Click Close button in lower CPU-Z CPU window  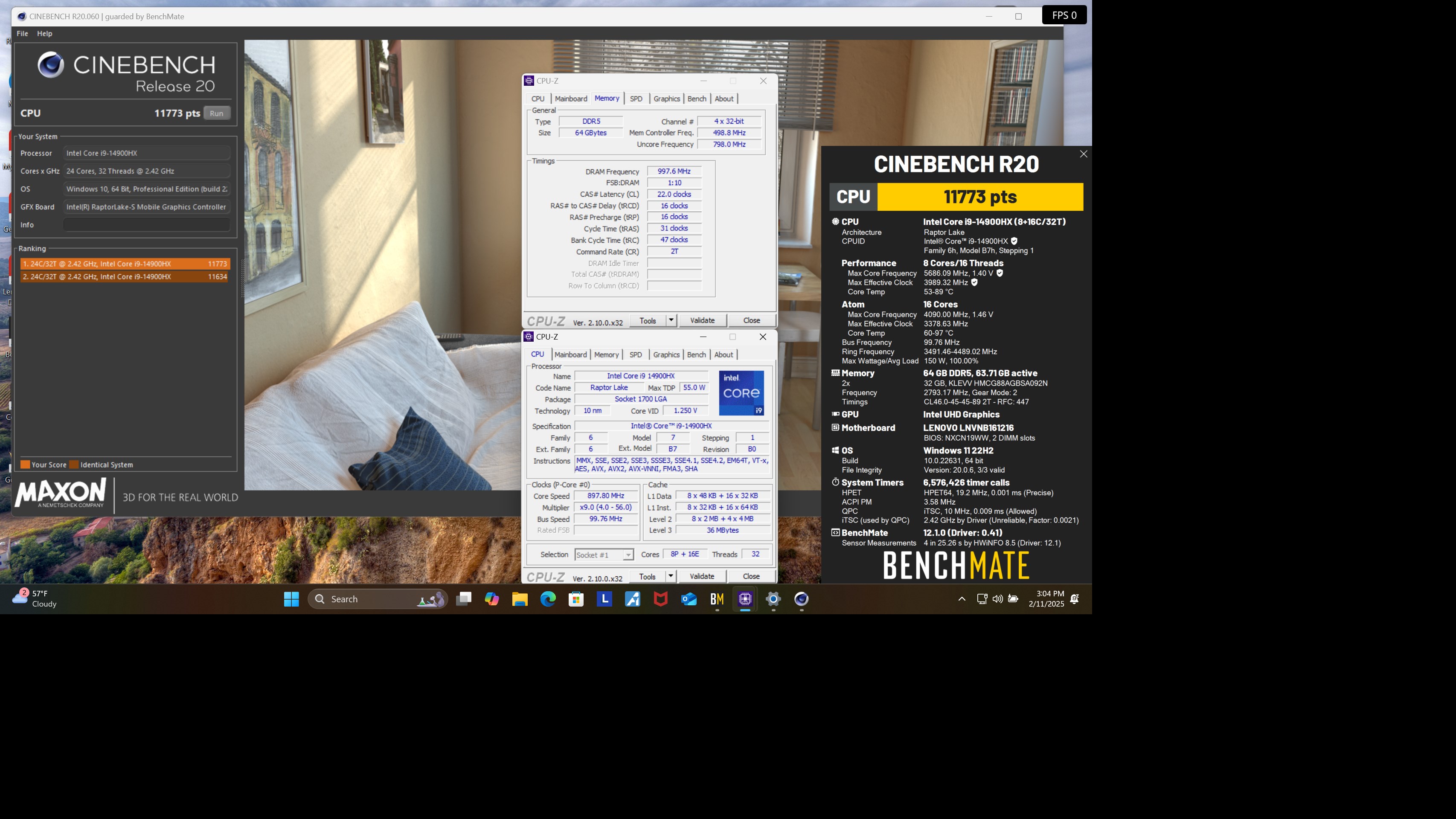[x=751, y=577]
